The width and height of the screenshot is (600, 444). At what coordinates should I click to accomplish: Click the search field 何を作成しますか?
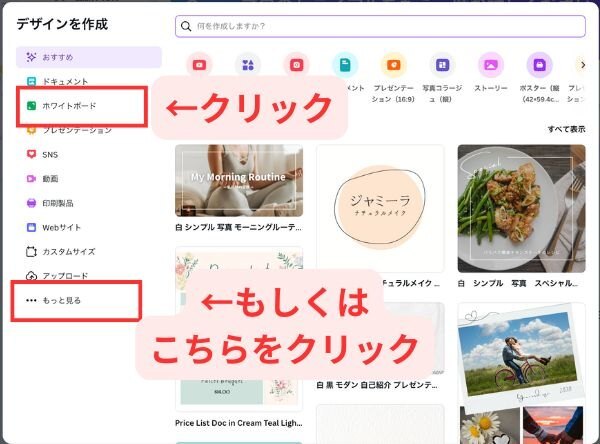[x=380, y=26]
